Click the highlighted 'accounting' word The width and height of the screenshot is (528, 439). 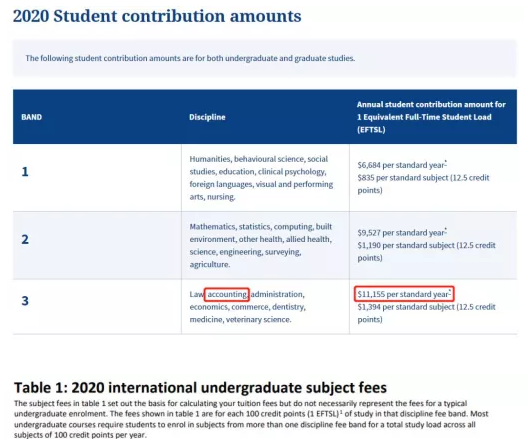[x=227, y=294]
